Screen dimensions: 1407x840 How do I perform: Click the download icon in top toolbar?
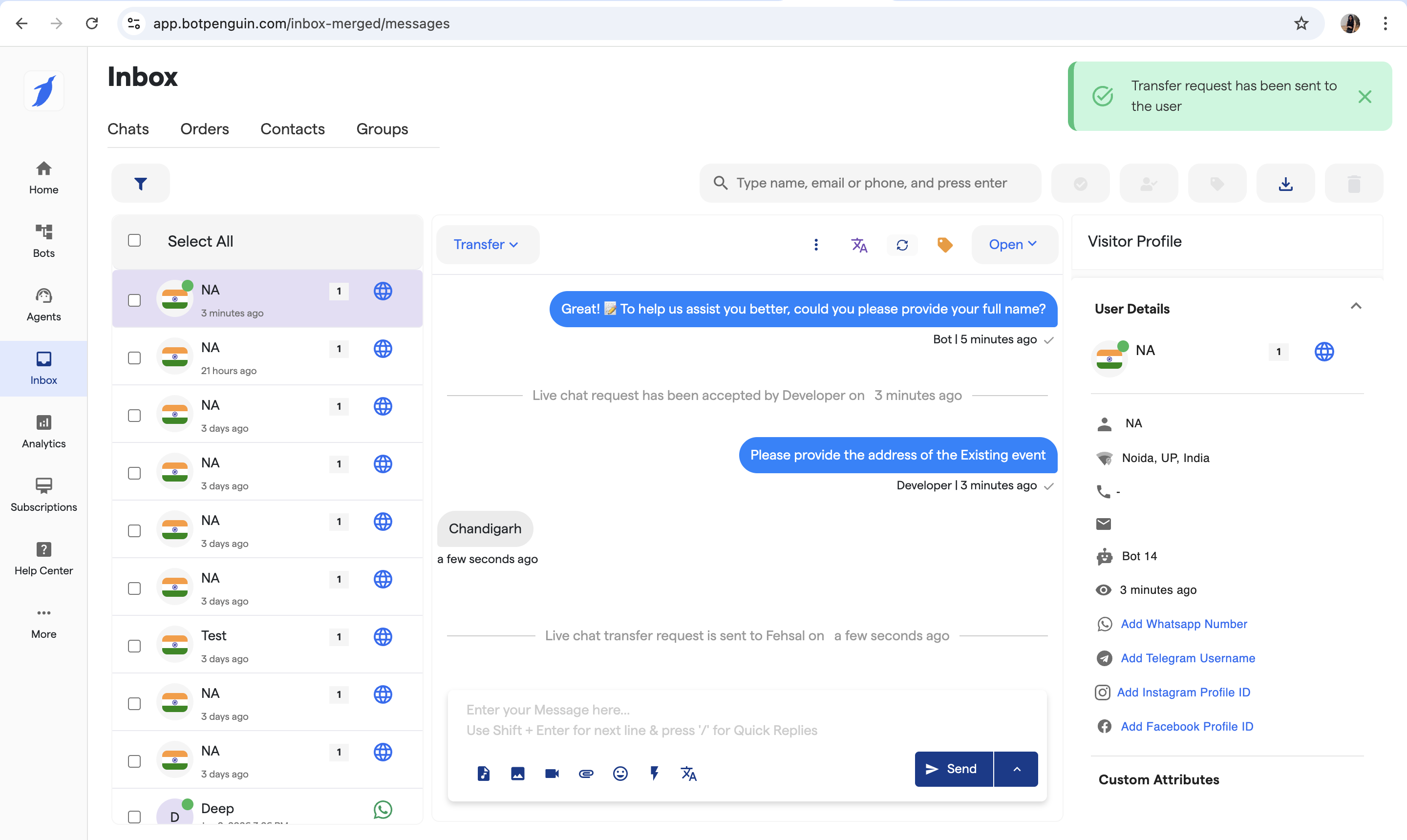tap(1285, 184)
